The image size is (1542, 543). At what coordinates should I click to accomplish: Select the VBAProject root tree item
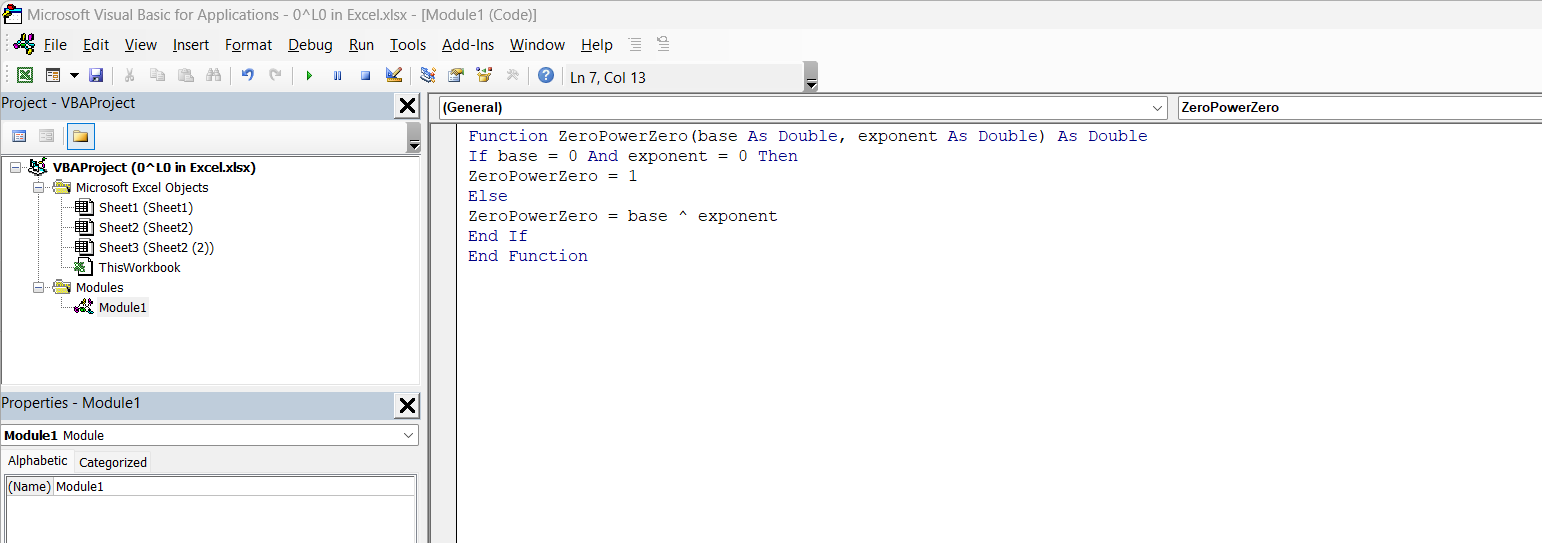(x=154, y=168)
